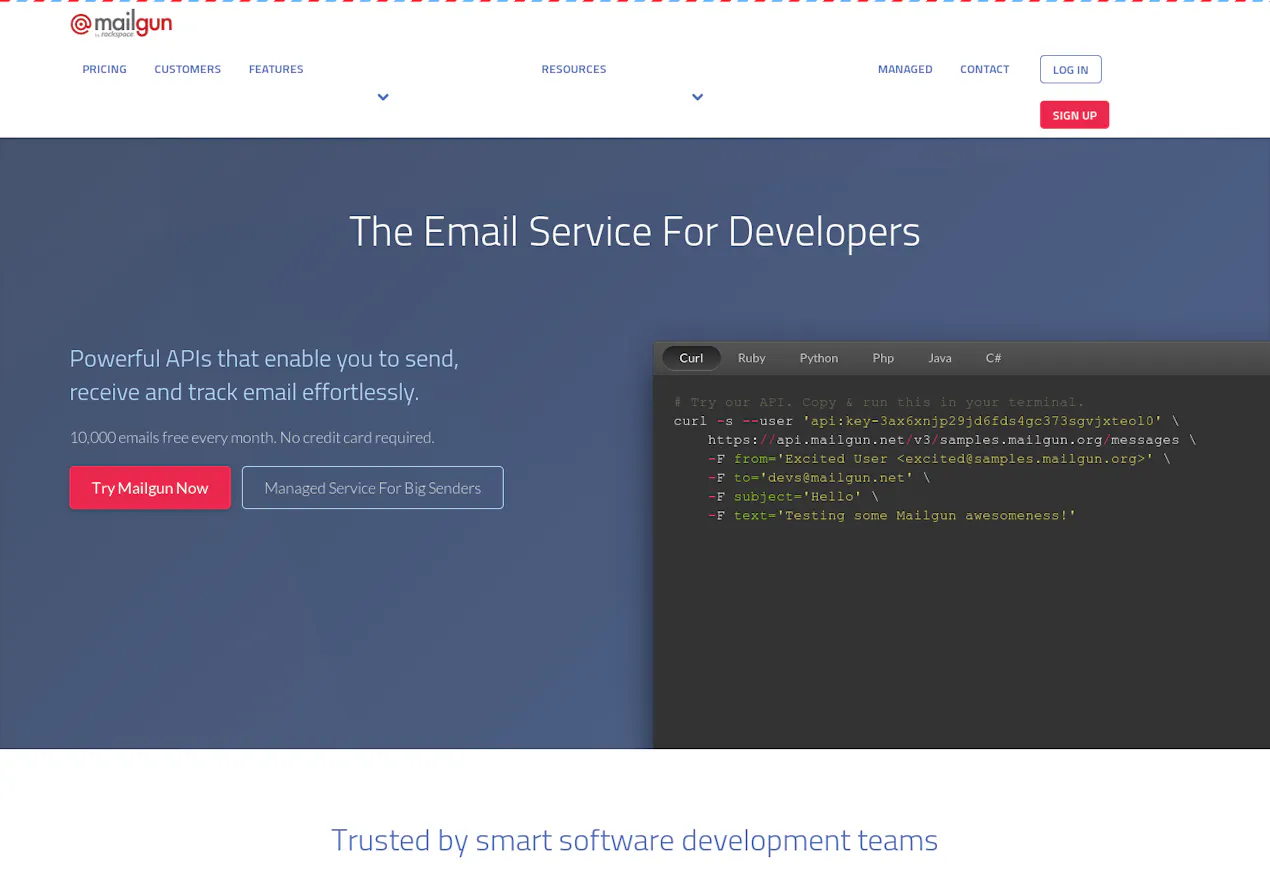The image size is (1270, 890).
Task: Open the Resources menu item
Action: tap(574, 69)
